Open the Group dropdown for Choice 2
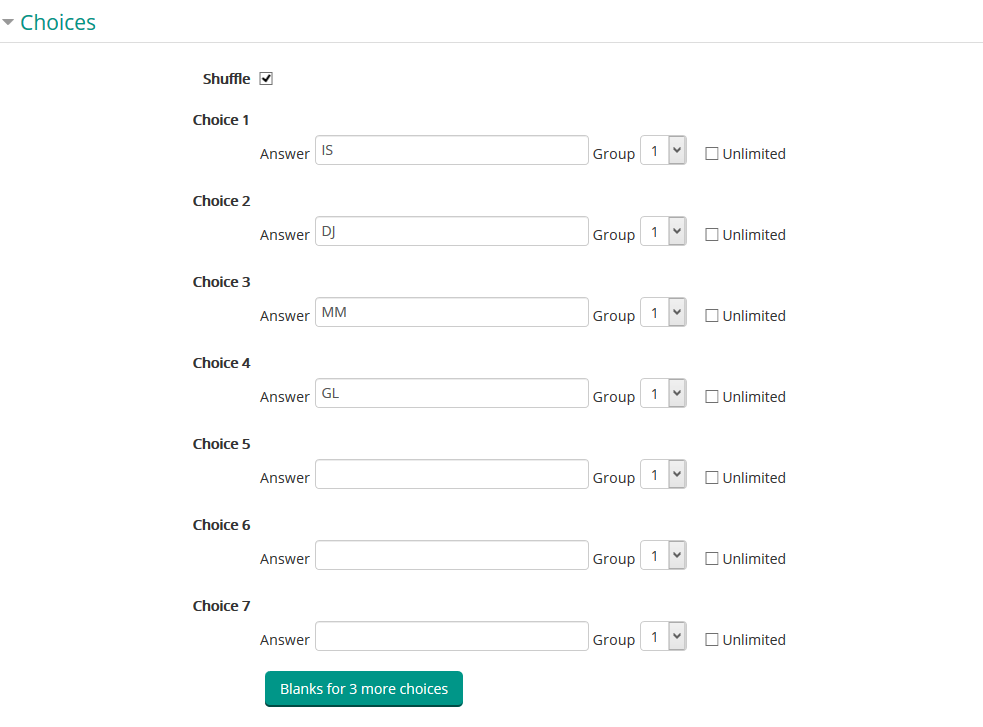The width and height of the screenshot is (983, 727). pyautogui.click(x=663, y=230)
